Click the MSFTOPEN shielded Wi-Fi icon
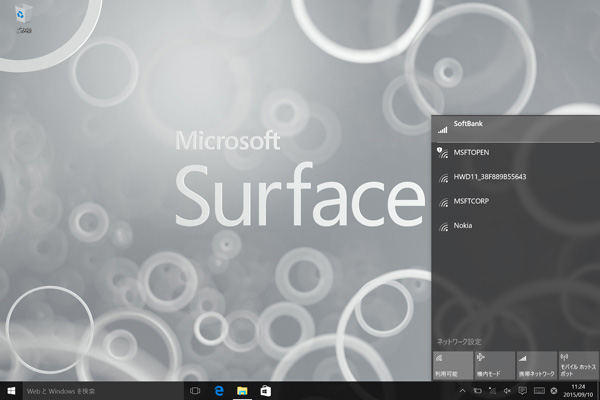The width and height of the screenshot is (600, 400). [442, 153]
